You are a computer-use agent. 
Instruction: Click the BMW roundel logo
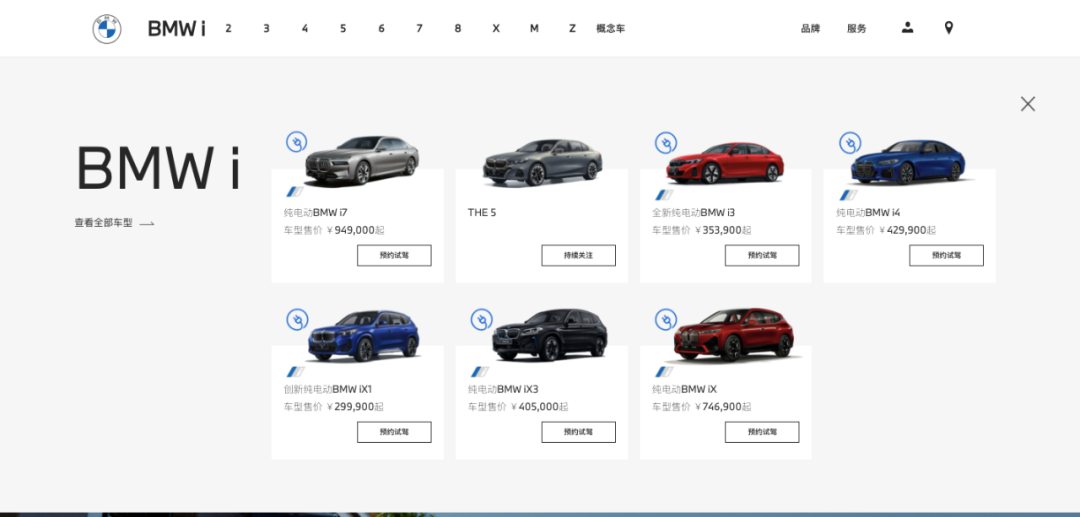pos(107,29)
